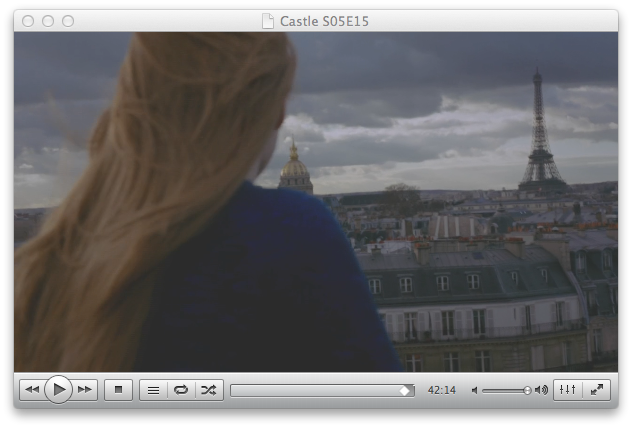Enter fullscreen mode
This screenshot has height=428, width=632.
pos(597,390)
